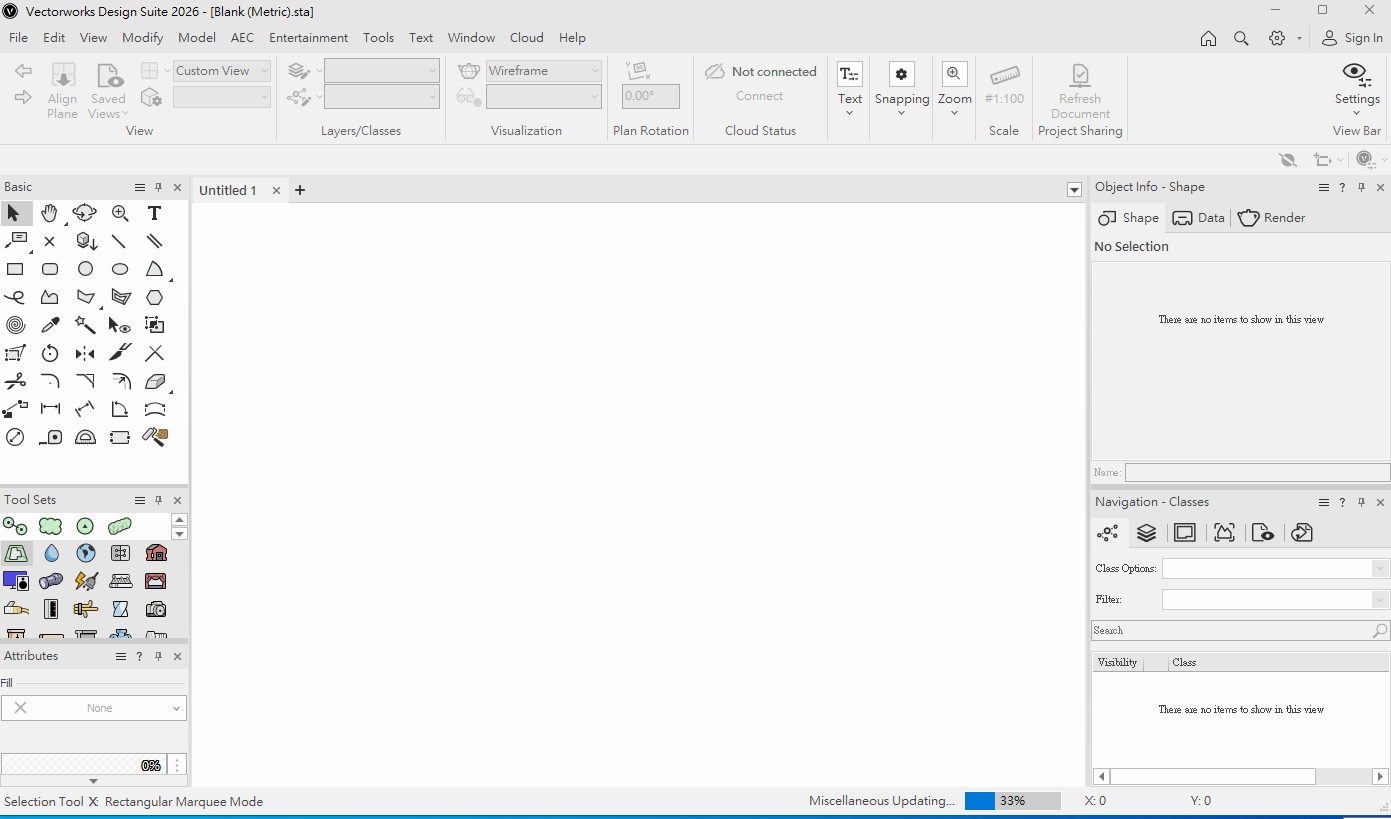The width and height of the screenshot is (1391, 819).
Task: Select the Eyedropper tool
Action: (x=50, y=325)
